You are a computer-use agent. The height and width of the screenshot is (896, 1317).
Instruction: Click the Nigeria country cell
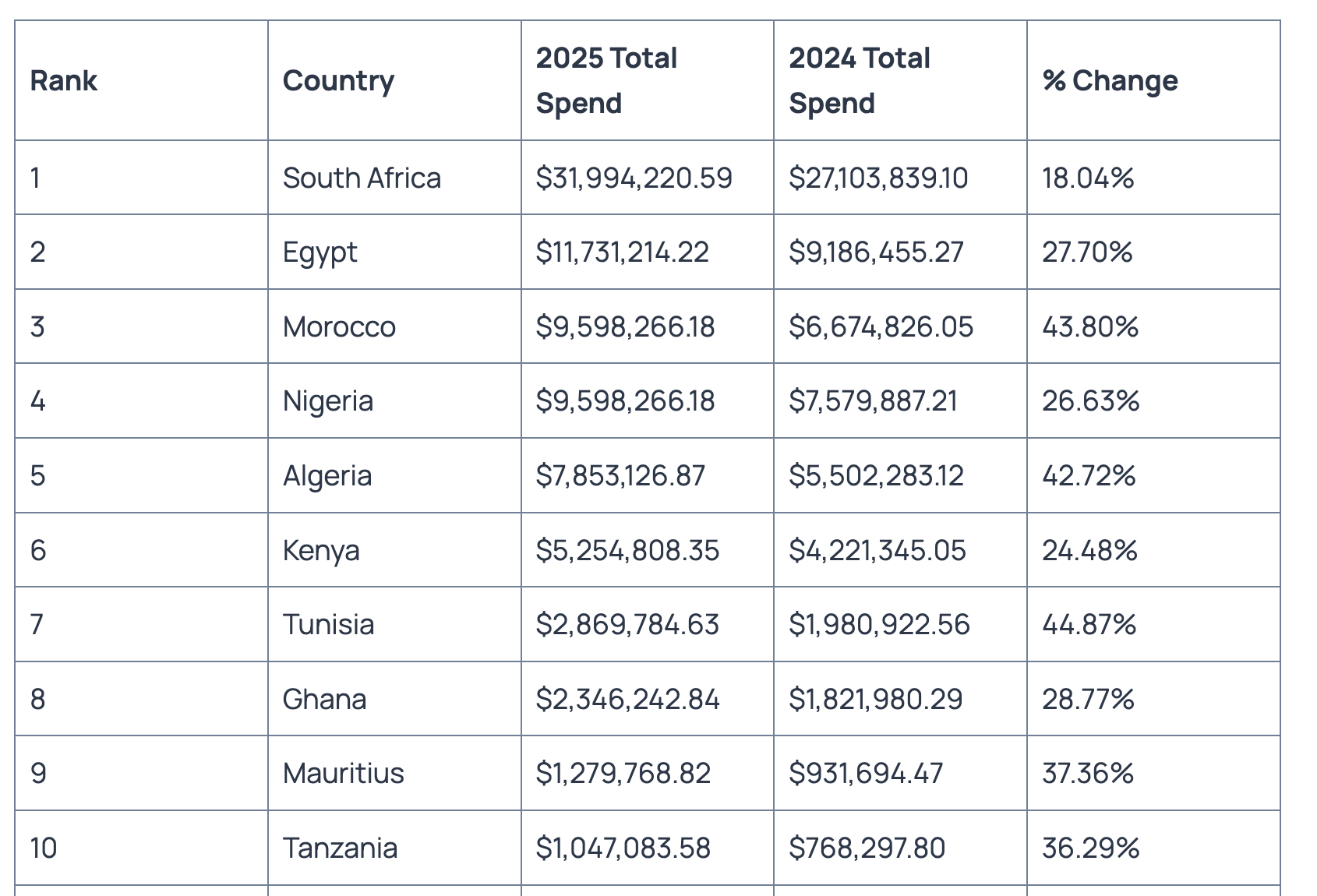point(328,401)
